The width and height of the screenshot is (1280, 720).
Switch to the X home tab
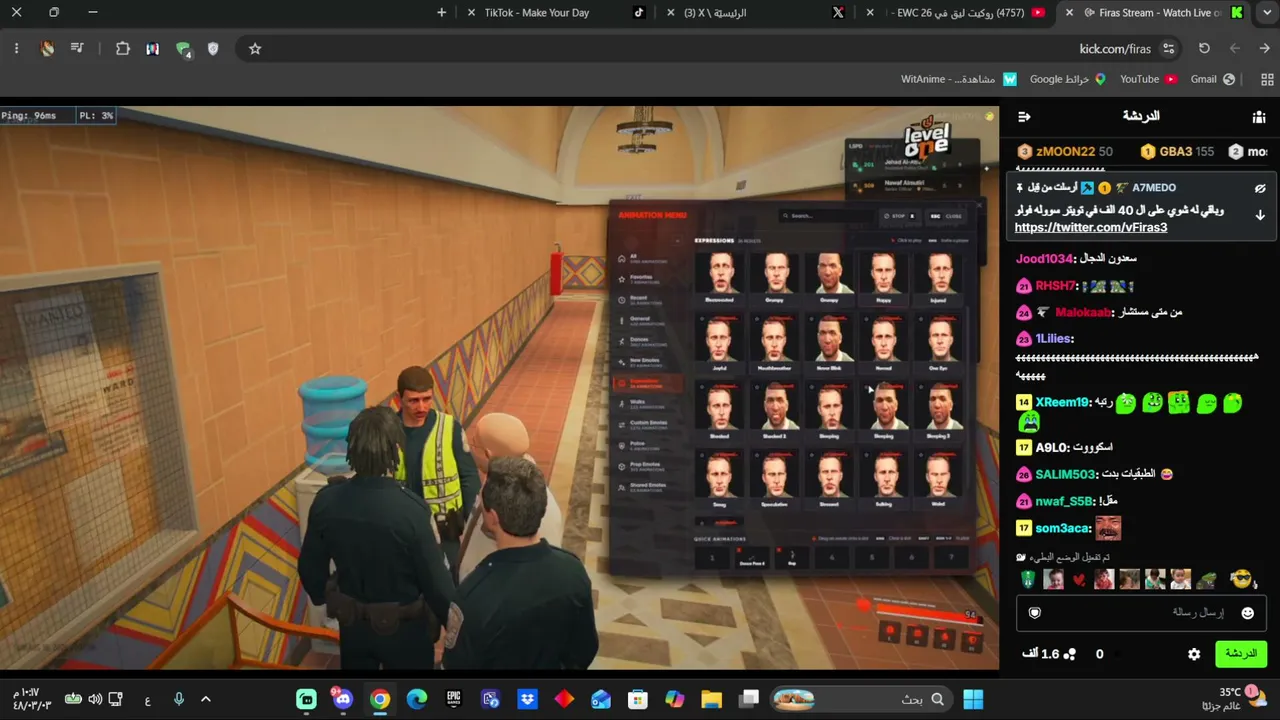click(755, 13)
